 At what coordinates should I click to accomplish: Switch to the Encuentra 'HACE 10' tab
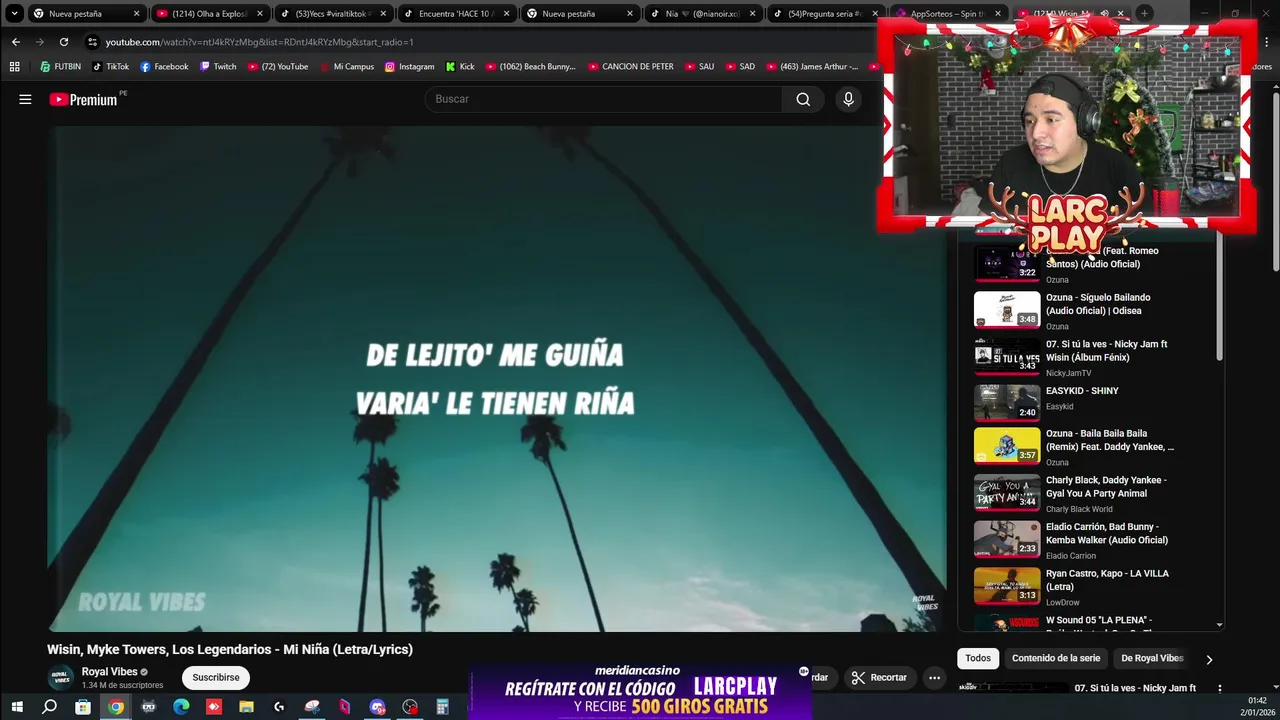pos(456,14)
